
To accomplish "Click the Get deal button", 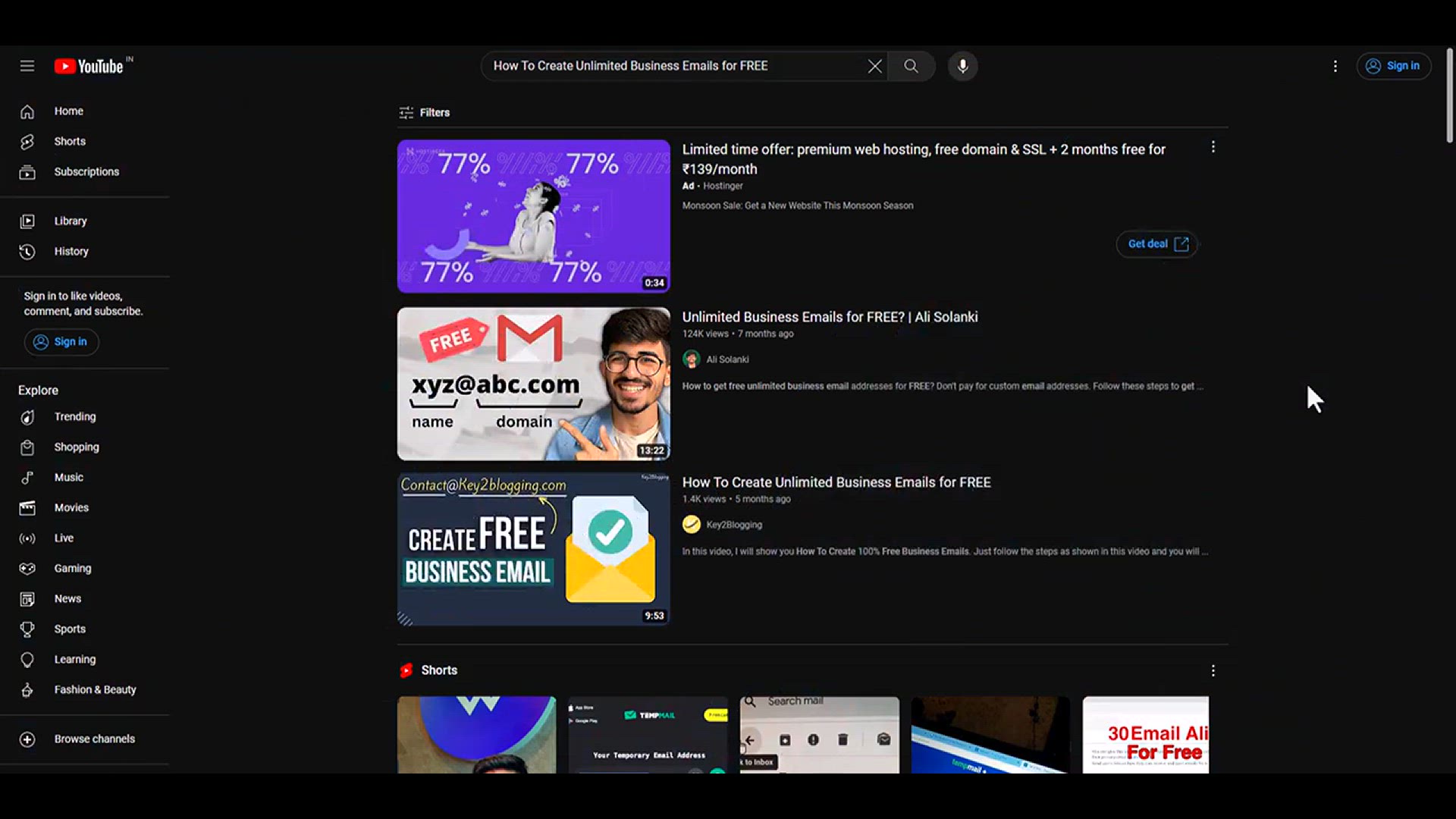I will coord(1157,244).
